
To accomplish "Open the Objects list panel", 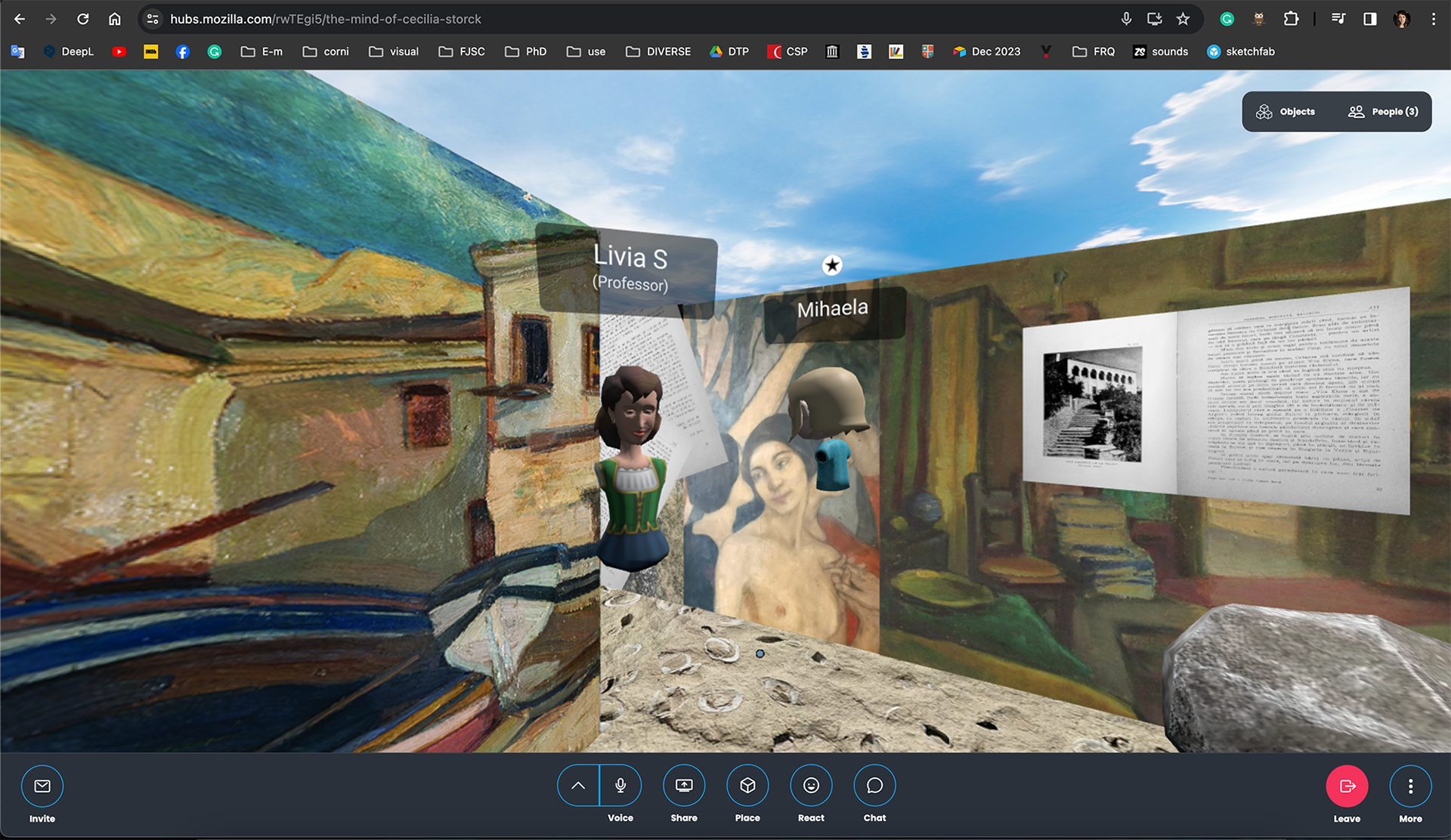I will tap(1286, 112).
